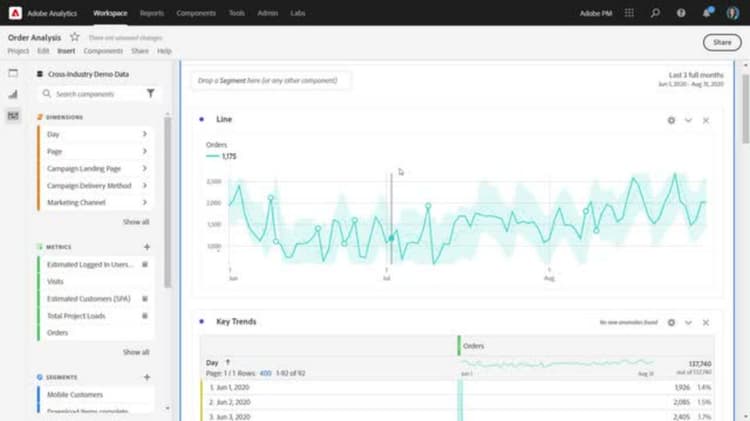
Task: Add a new metric with plus
Action: pos(147,247)
